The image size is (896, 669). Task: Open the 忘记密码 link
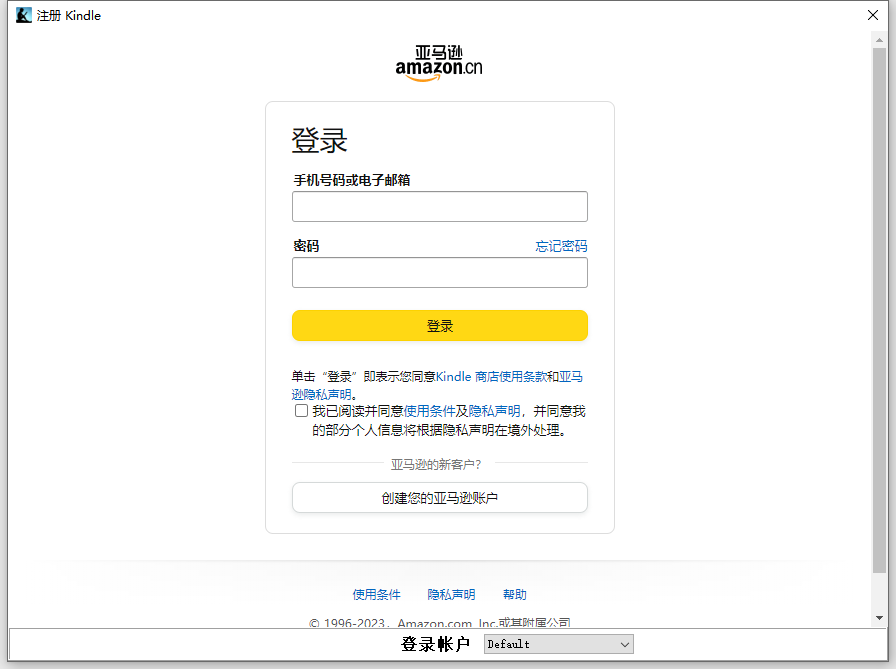[x=561, y=246]
